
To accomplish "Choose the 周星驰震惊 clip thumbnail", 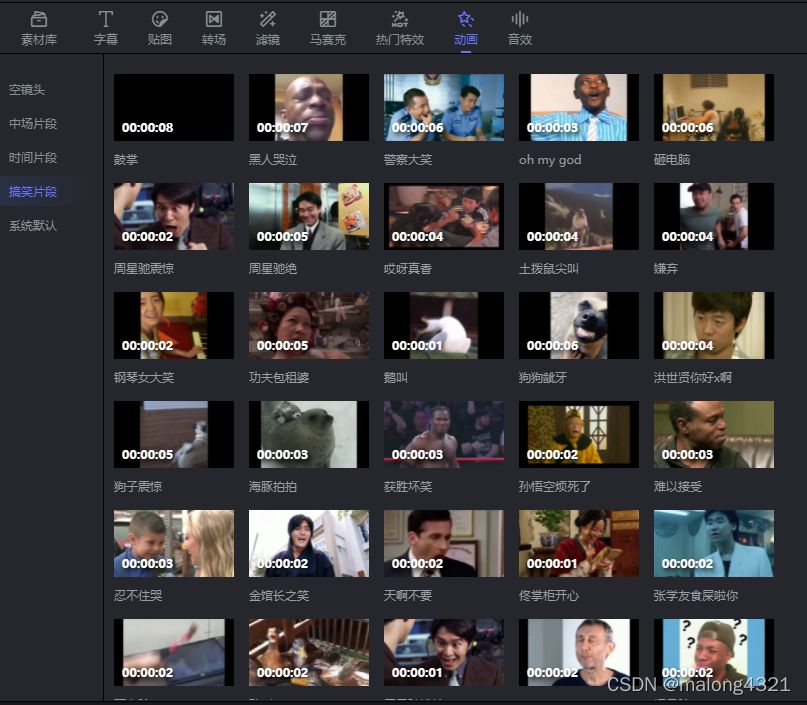I will pyautogui.click(x=174, y=217).
